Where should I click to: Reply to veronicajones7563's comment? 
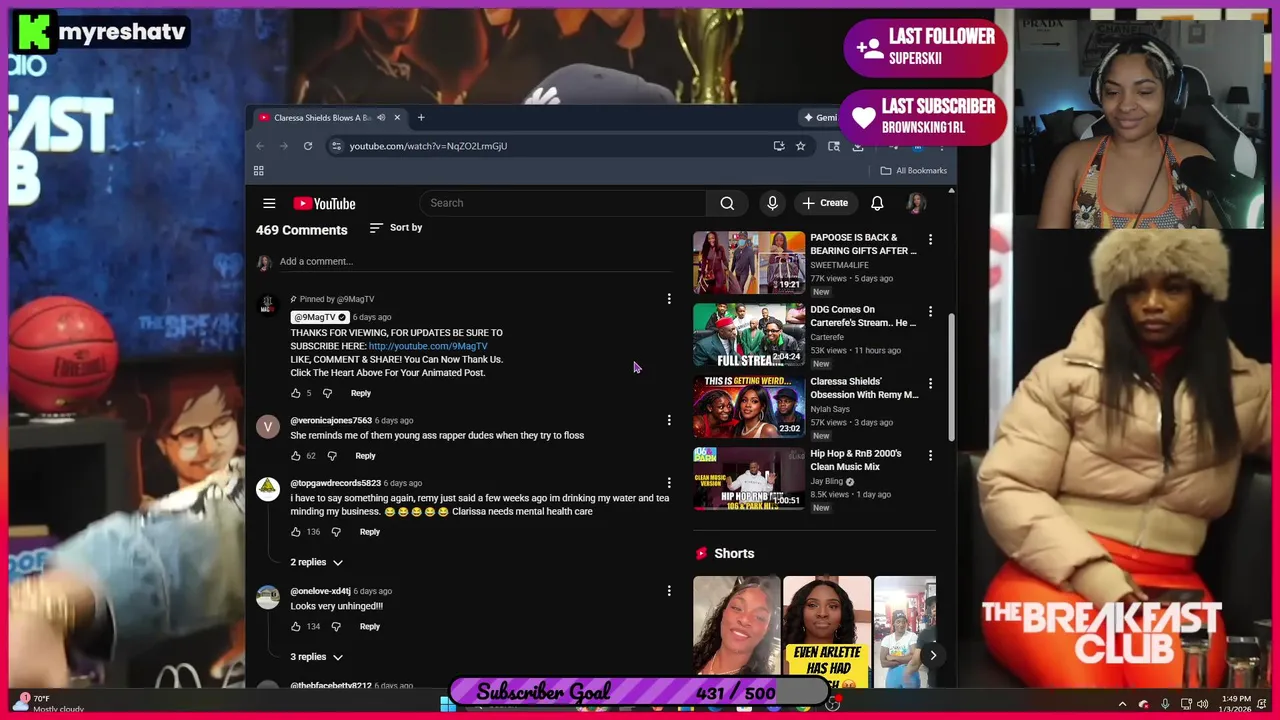(365, 456)
